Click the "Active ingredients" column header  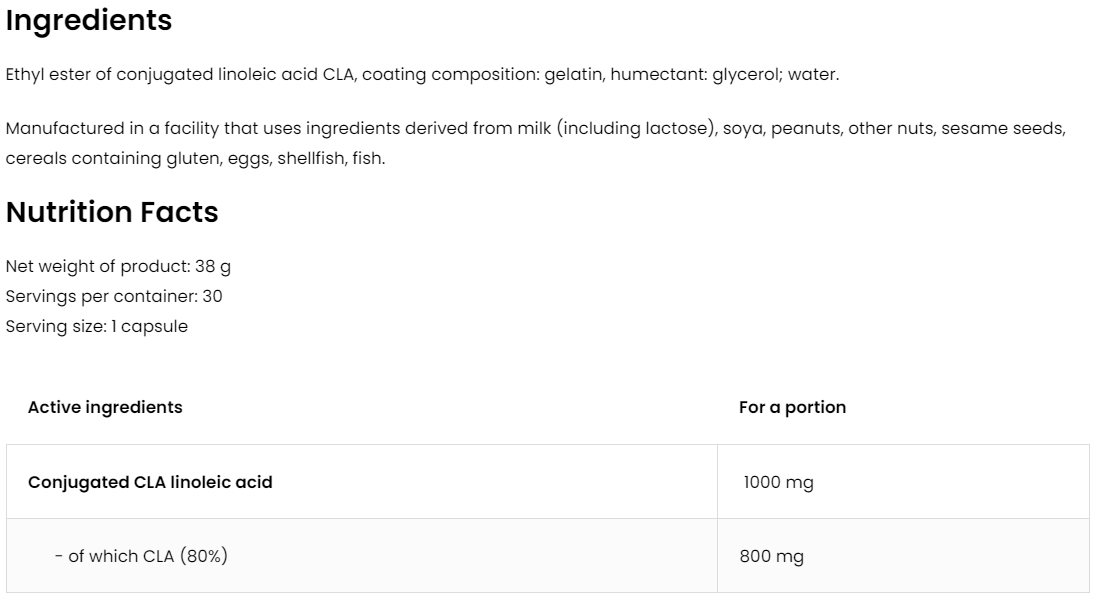pos(105,407)
